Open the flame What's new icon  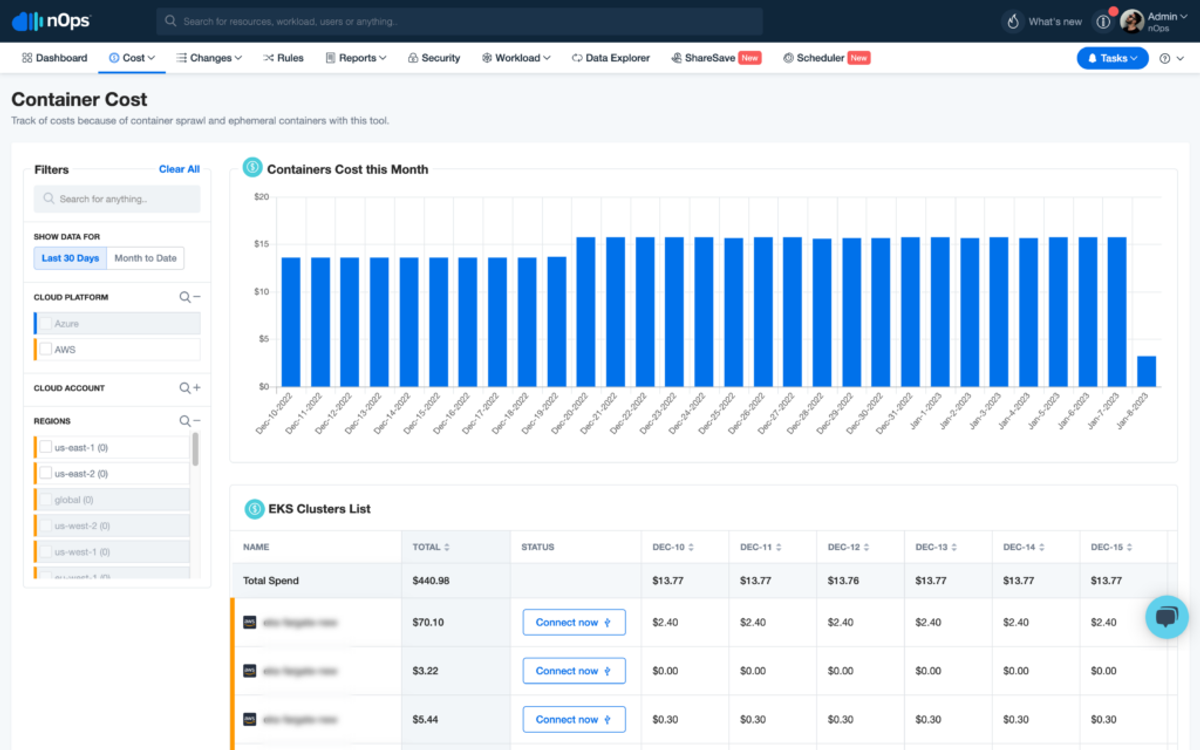coord(1013,21)
